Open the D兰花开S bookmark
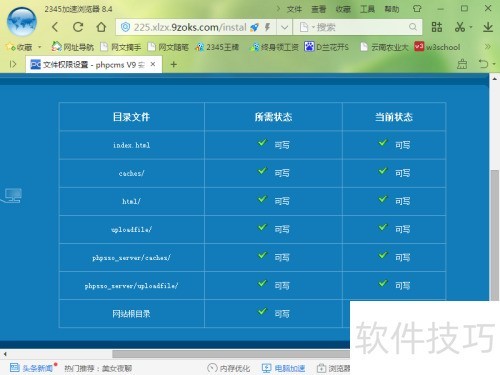This screenshot has height=375, width=500. 326,47
